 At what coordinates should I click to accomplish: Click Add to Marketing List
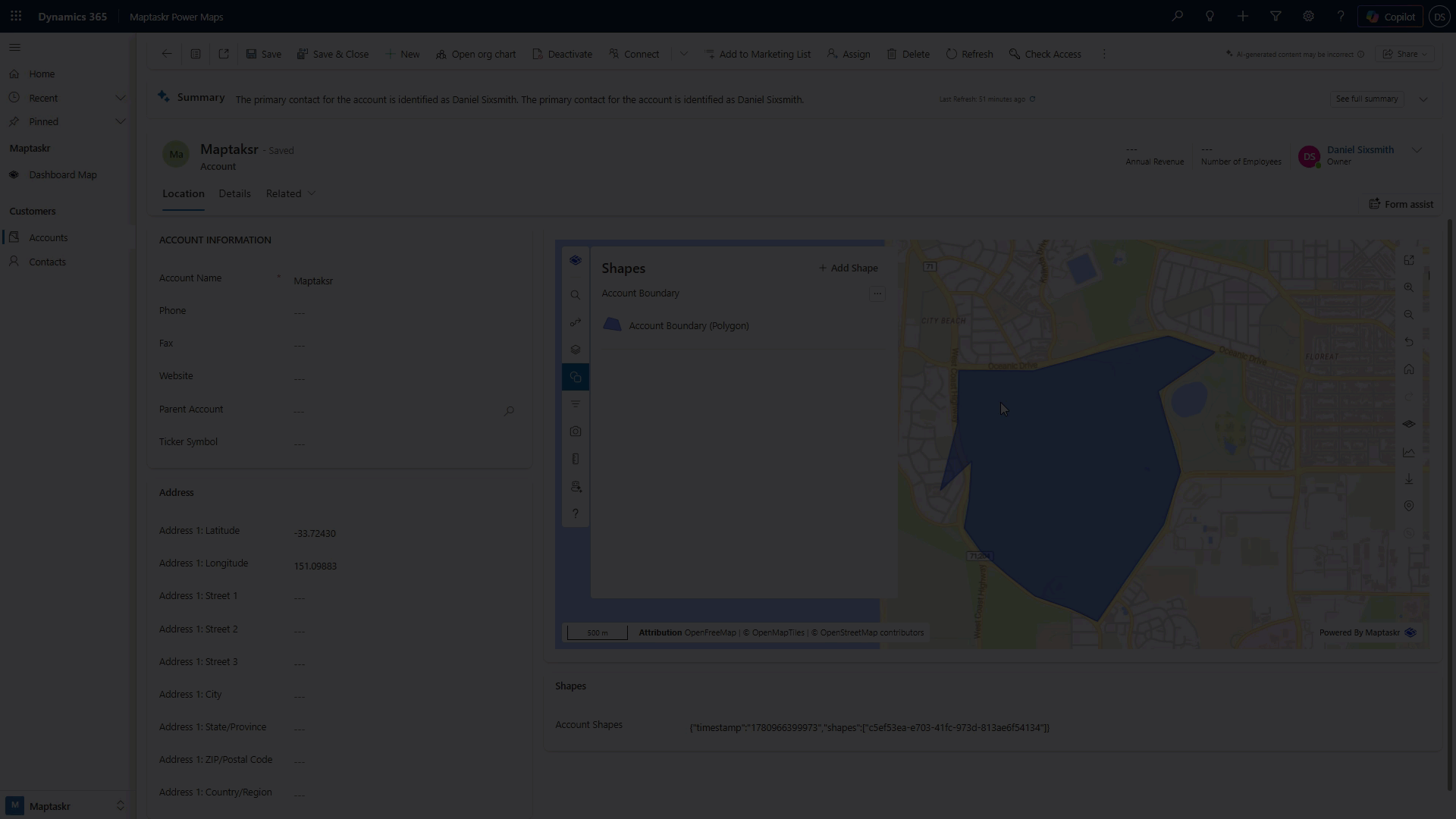coord(758,54)
